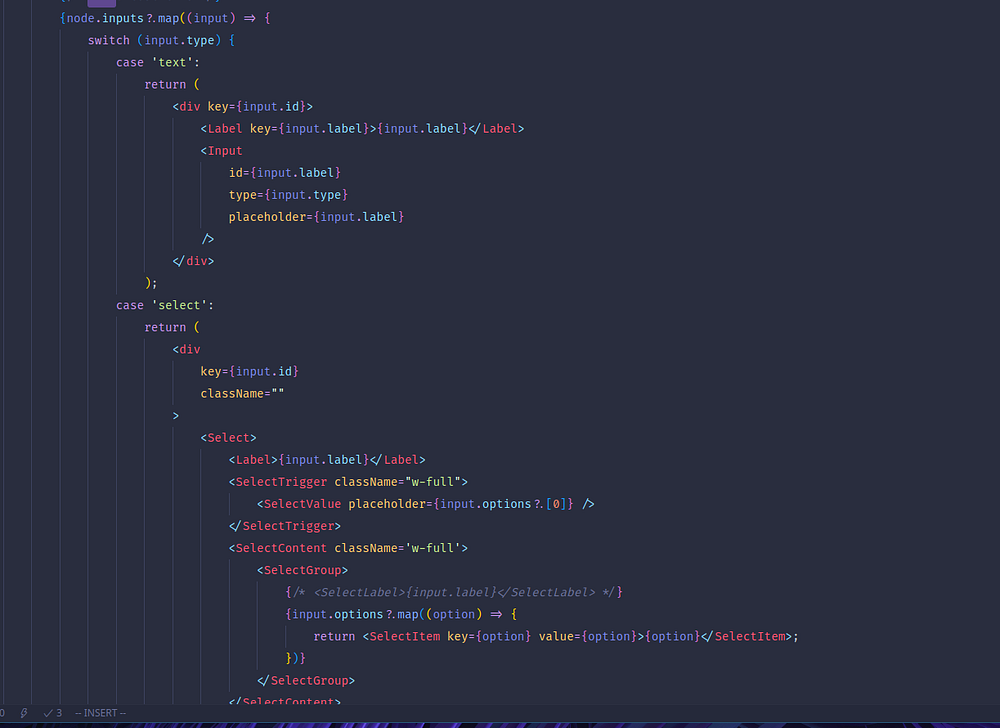Click the '<Input' opening tag line

[x=221, y=151]
